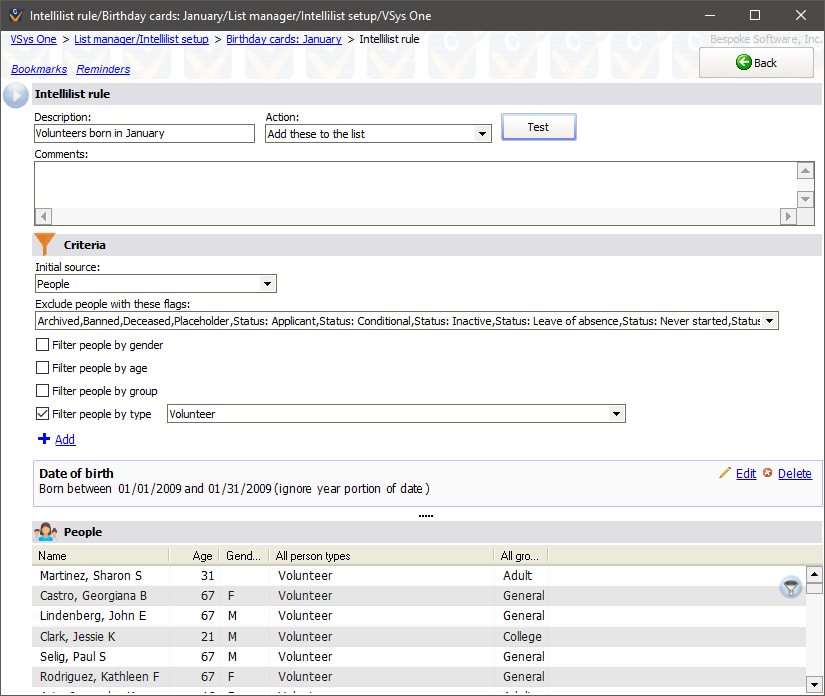Open the Action dropdown
This screenshot has height=696, width=825.
point(481,133)
